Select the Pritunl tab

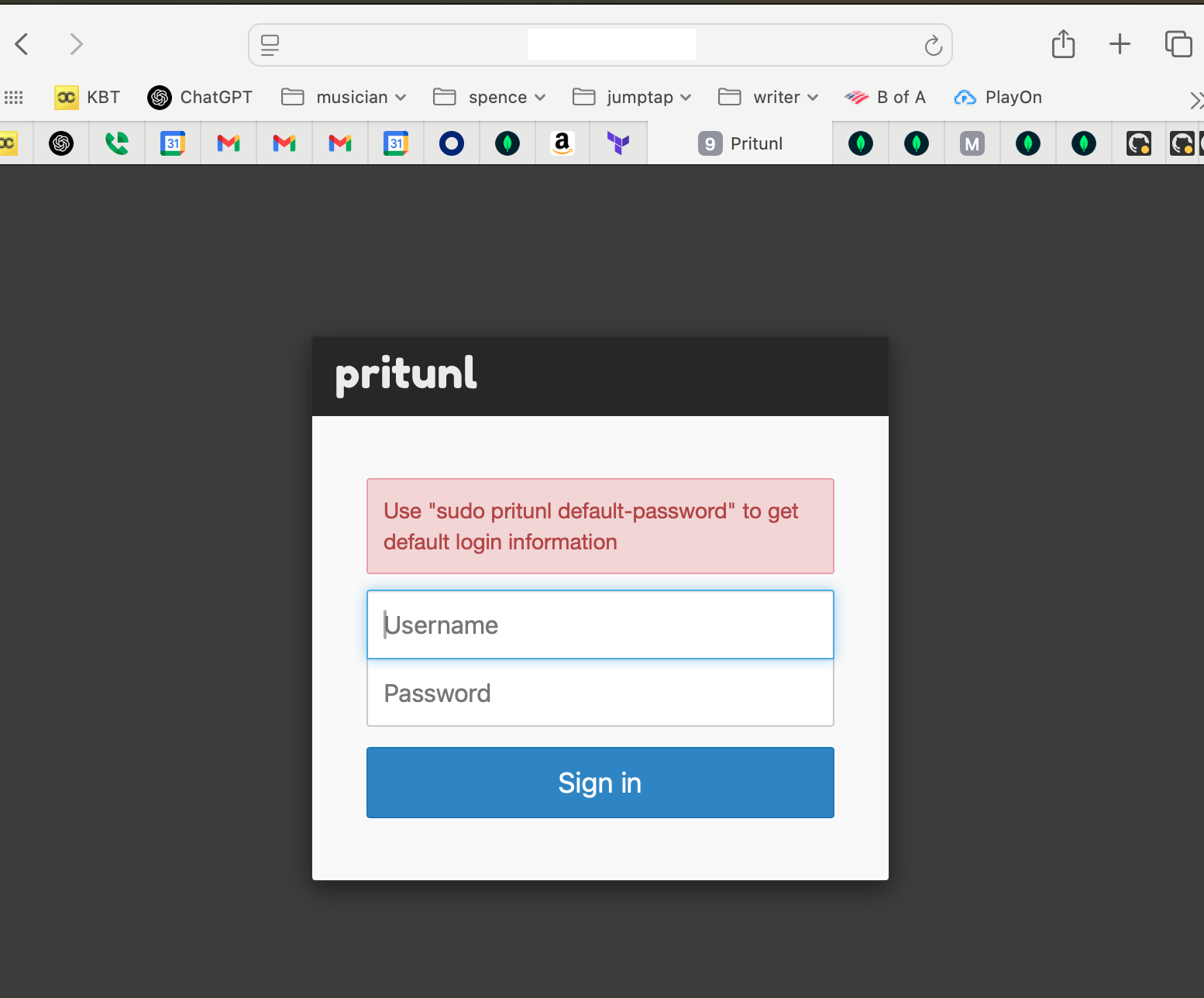[x=741, y=143]
